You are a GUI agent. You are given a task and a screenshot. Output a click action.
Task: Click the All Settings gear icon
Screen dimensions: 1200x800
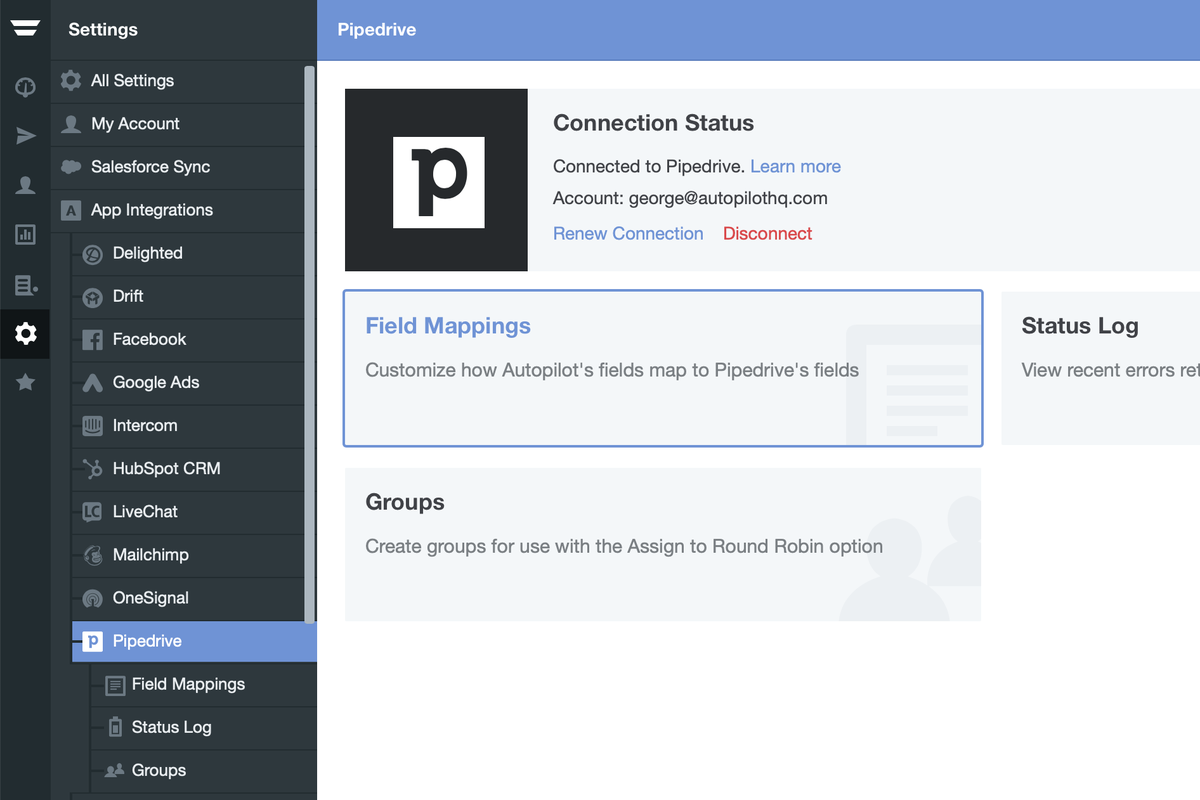[71, 81]
